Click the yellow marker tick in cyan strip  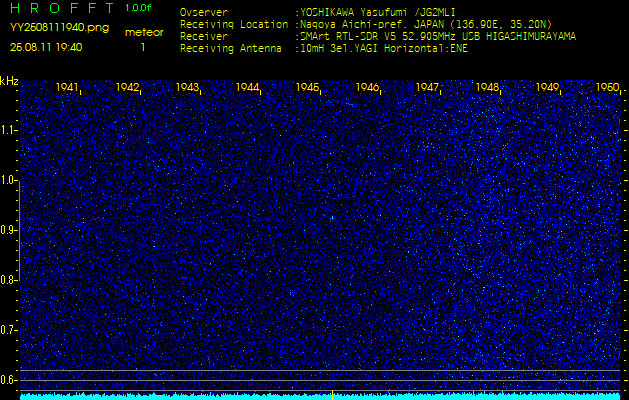pyautogui.click(x=333, y=395)
